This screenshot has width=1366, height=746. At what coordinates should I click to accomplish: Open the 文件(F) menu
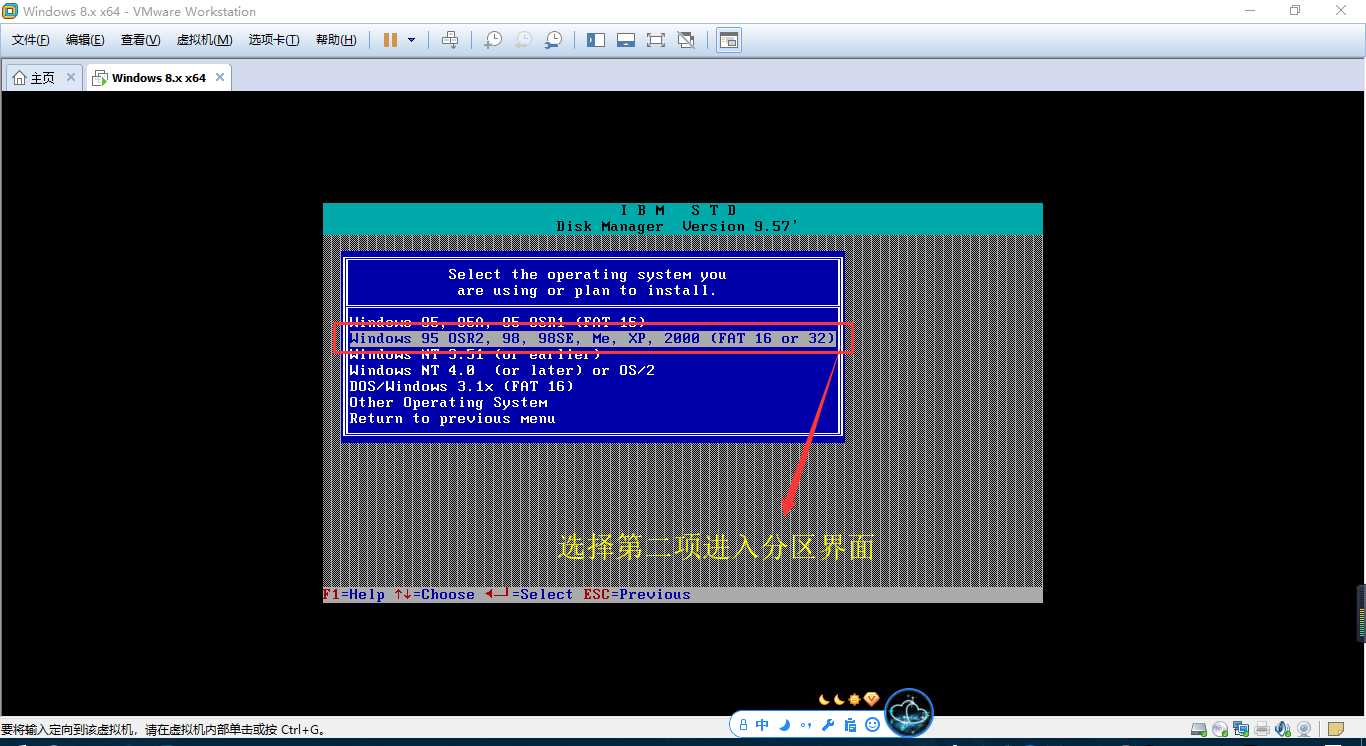click(30, 40)
